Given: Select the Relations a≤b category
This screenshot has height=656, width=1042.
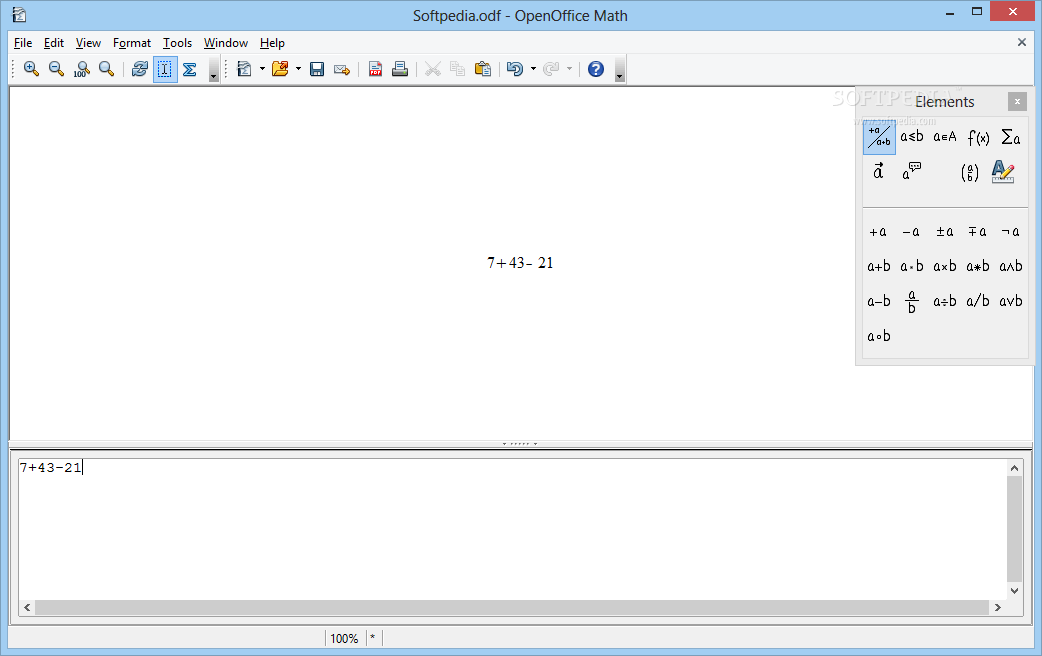Looking at the screenshot, I should tap(912, 138).
